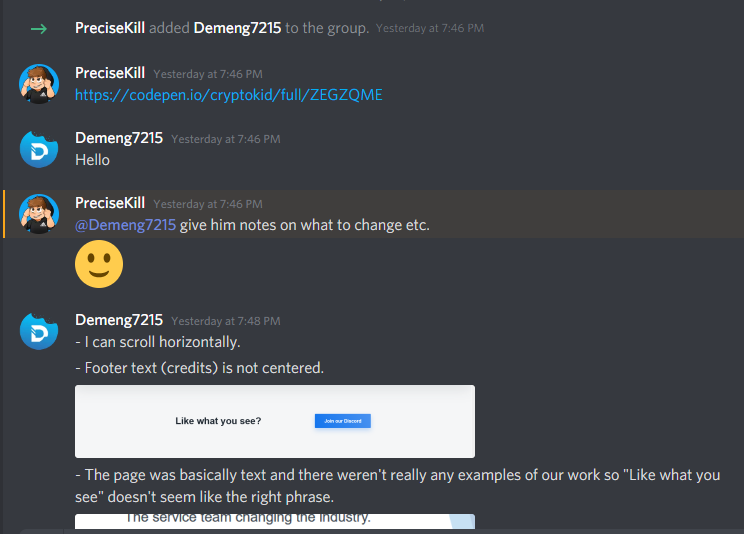744x534 pixels.
Task: Click Demeng7215's avatar beside the scroll horizontally notes
Action: point(39,331)
